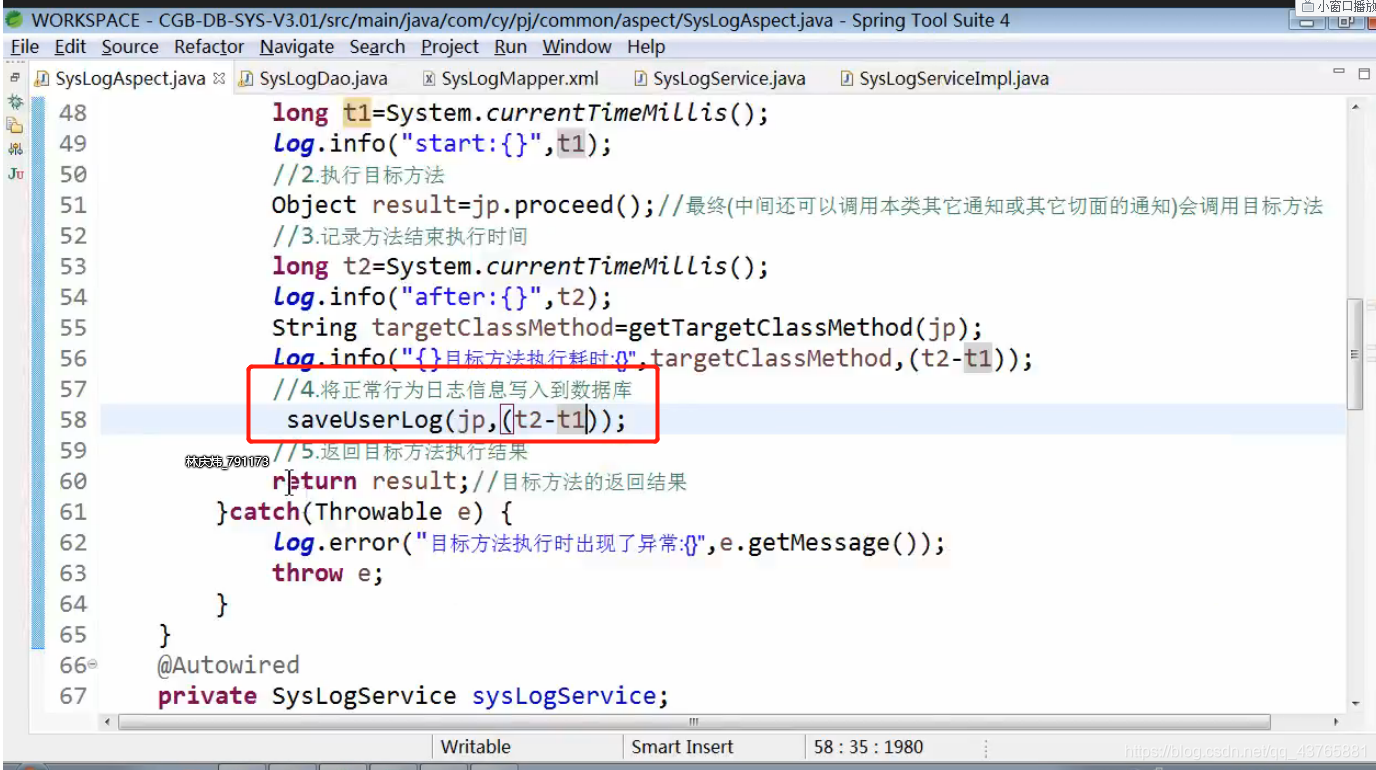
Task: Click the Throwable type on line 61
Action: point(378,512)
